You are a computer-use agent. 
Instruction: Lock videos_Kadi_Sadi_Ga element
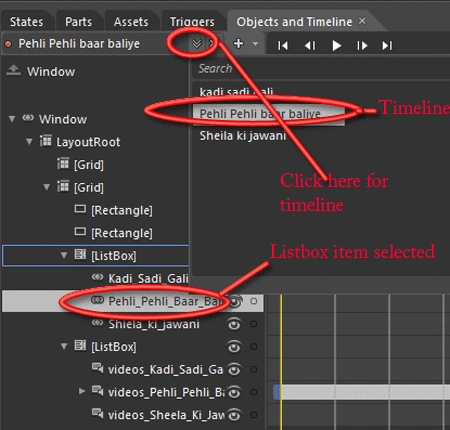[x=254, y=369]
